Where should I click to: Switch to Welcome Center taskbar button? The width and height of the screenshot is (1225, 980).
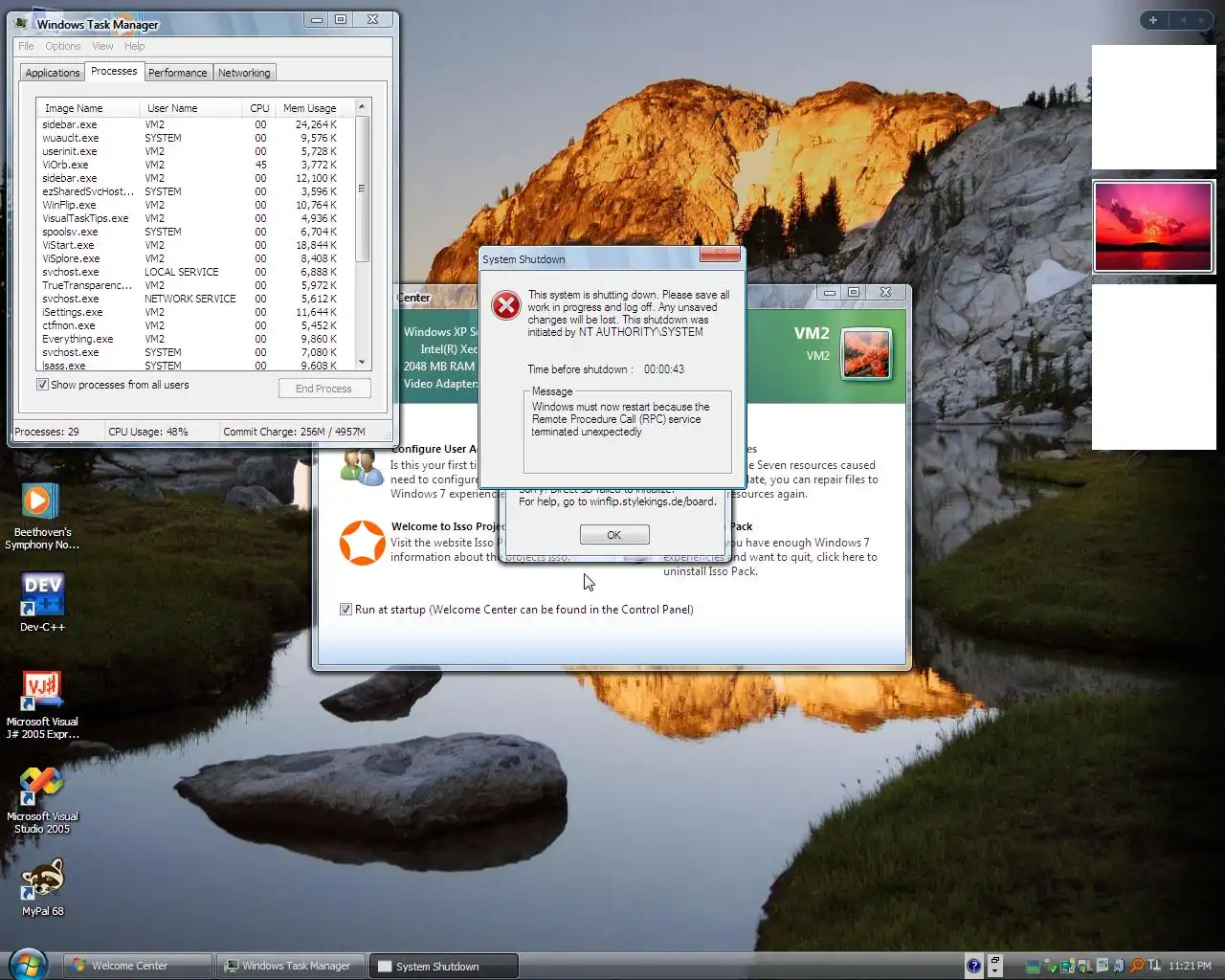pyautogui.click(x=137, y=966)
